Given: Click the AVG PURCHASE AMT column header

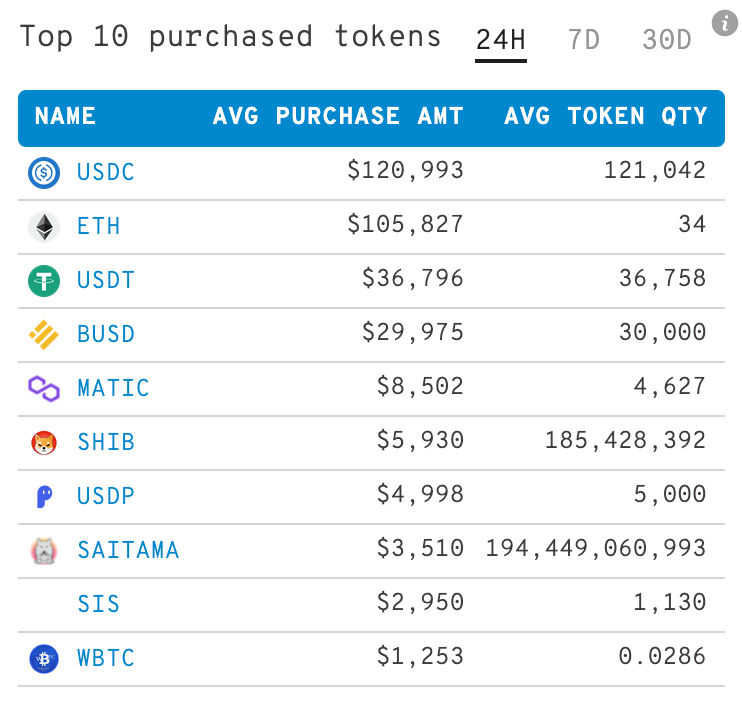Looking at the screenshot, I should (338, 117).
